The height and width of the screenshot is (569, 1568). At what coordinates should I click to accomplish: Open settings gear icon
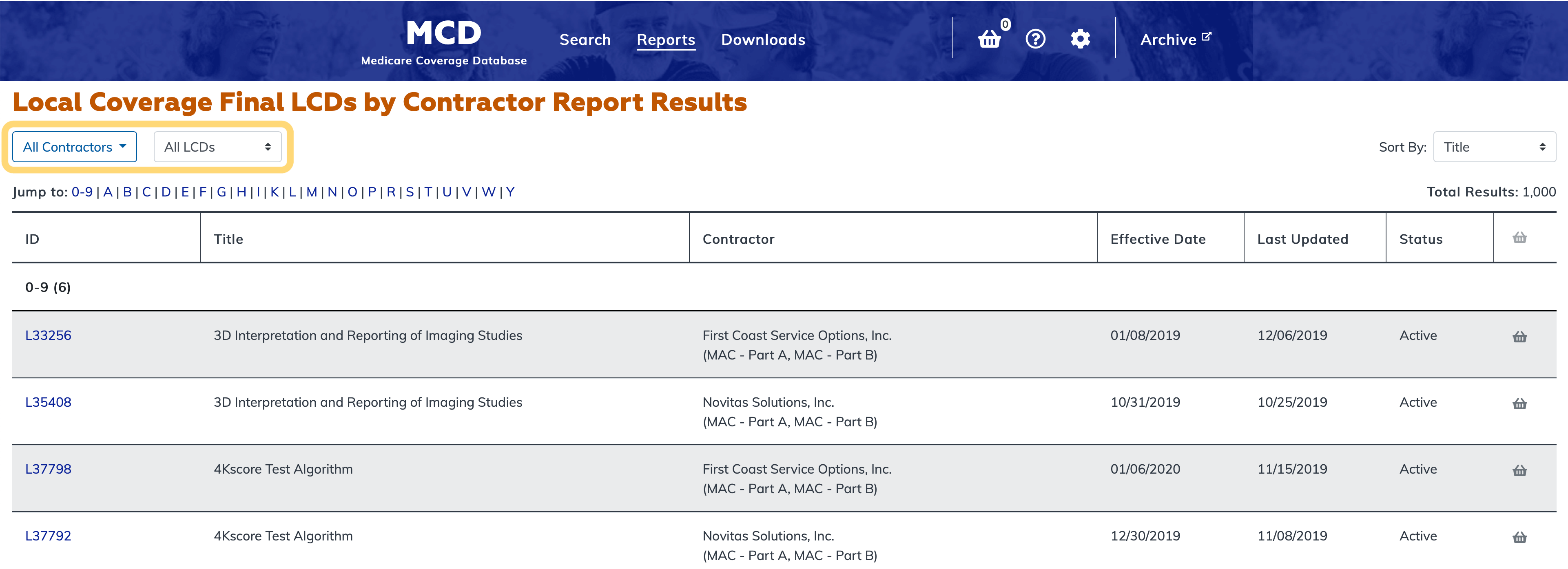coord(1080,40)
